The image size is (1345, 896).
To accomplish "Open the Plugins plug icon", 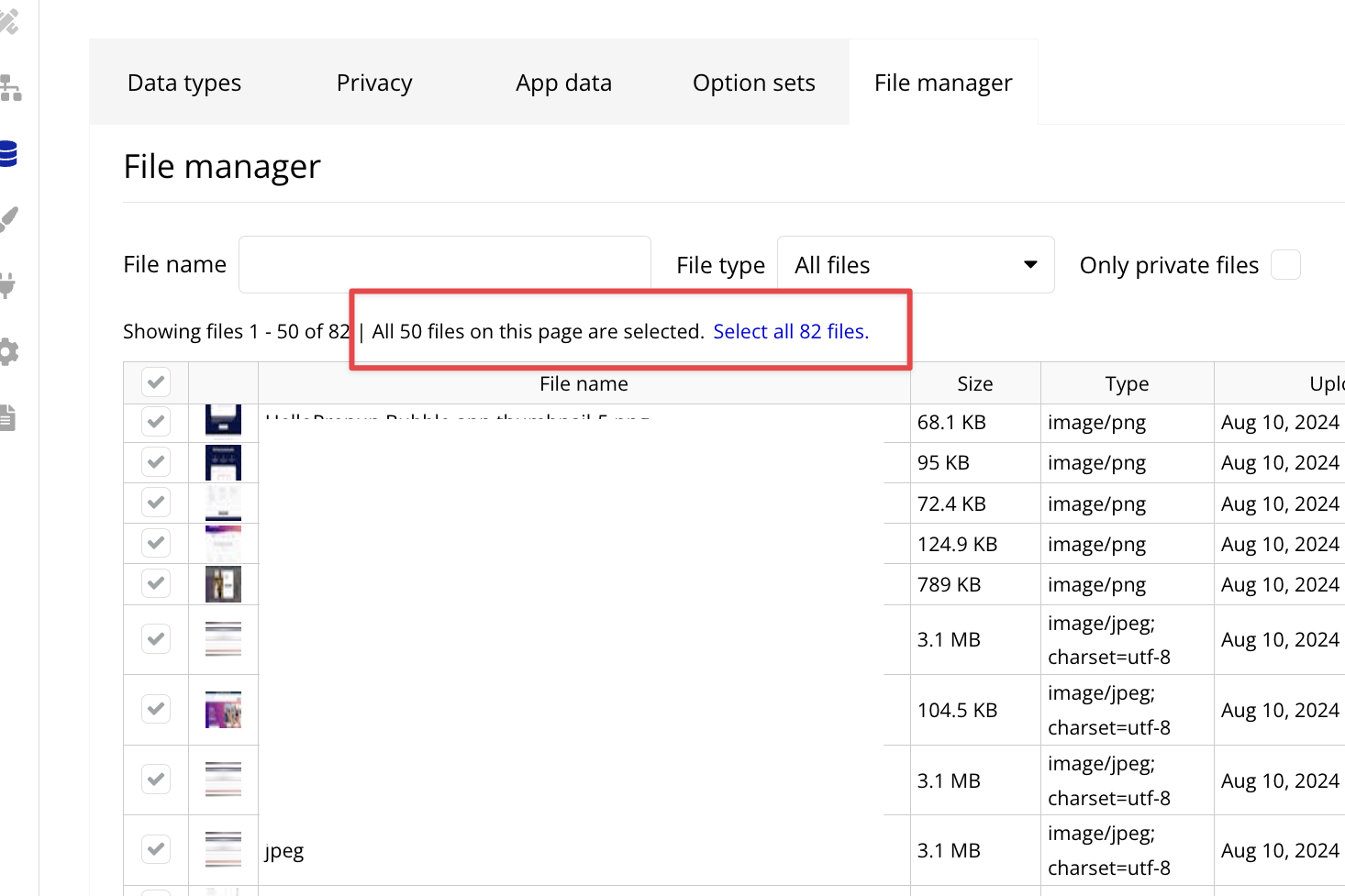I will [9, 285].
